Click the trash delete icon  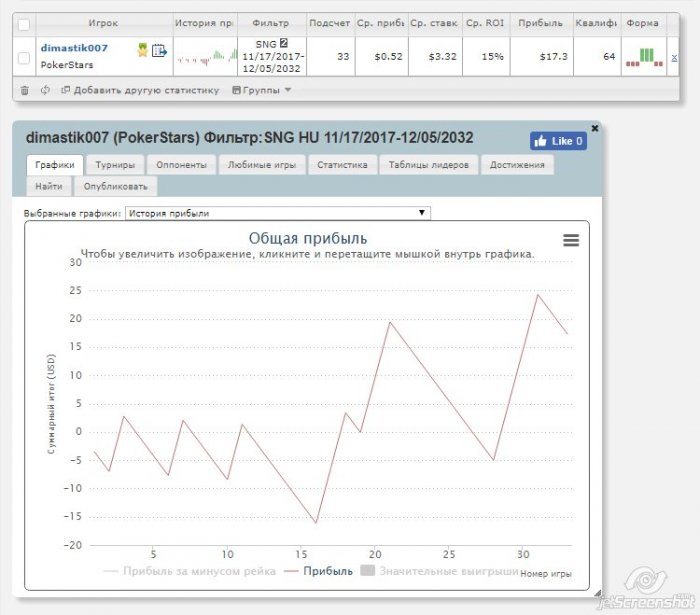click(25, 90)
